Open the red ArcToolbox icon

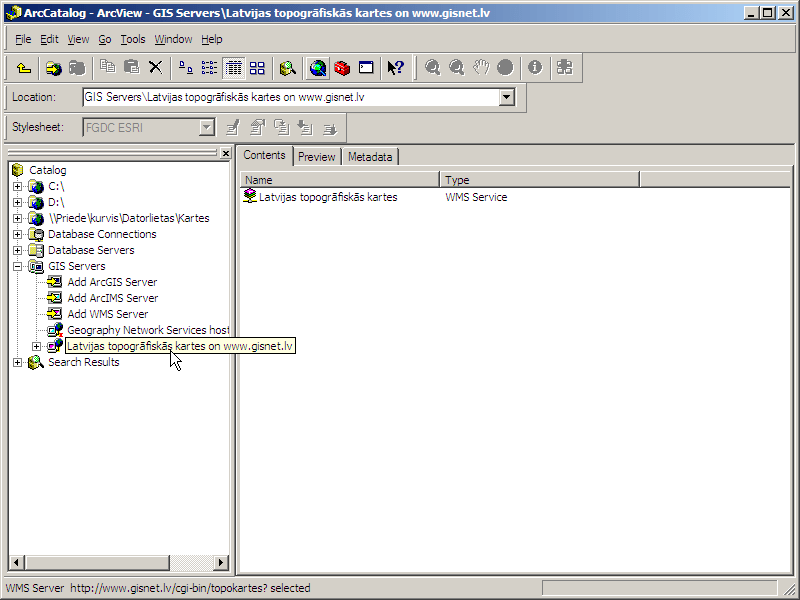(x=342, y=68)
